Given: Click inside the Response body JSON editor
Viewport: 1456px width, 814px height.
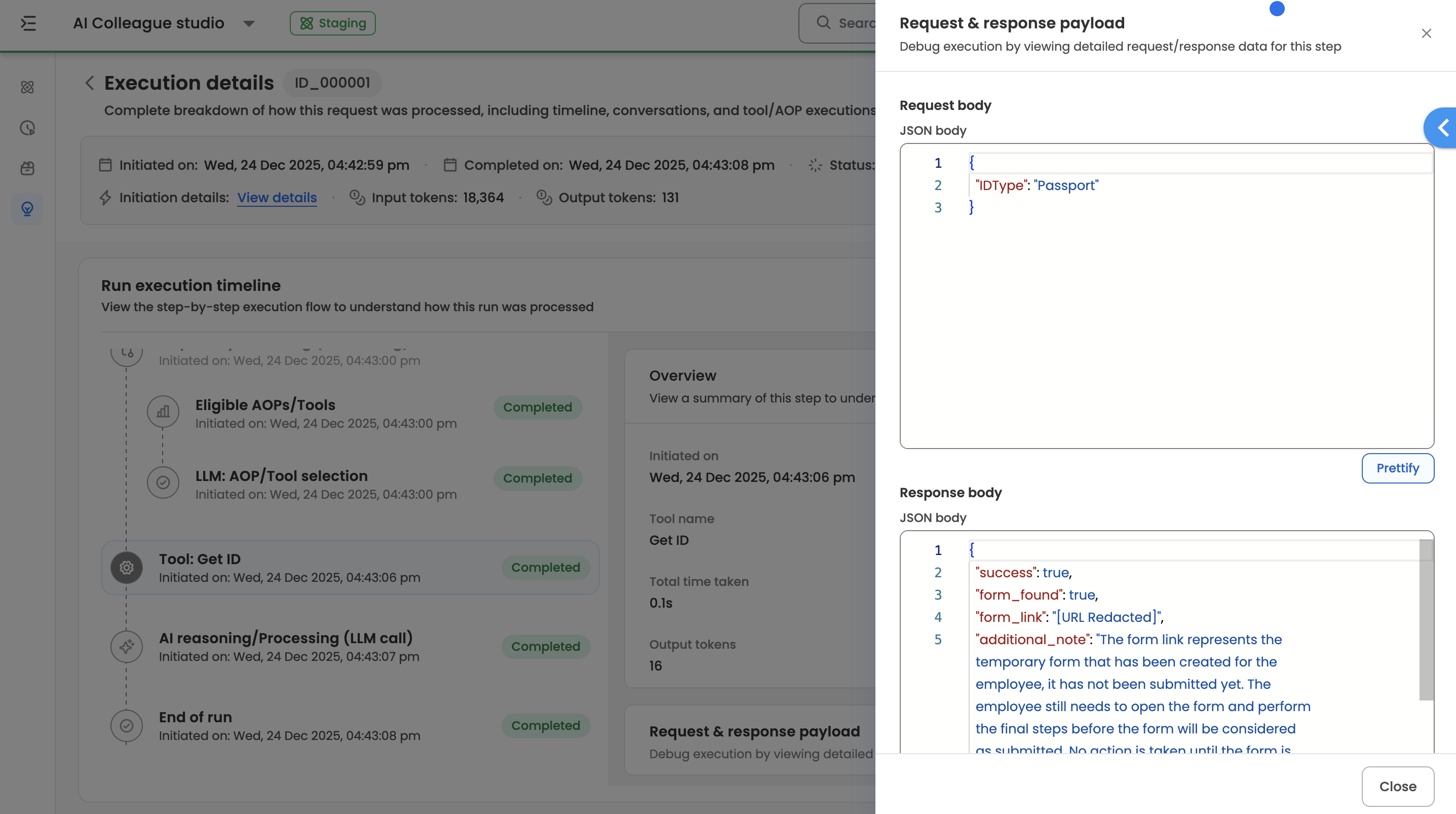Looking at the screenshot, I should pyautogui.click(x=1167, y=642).
